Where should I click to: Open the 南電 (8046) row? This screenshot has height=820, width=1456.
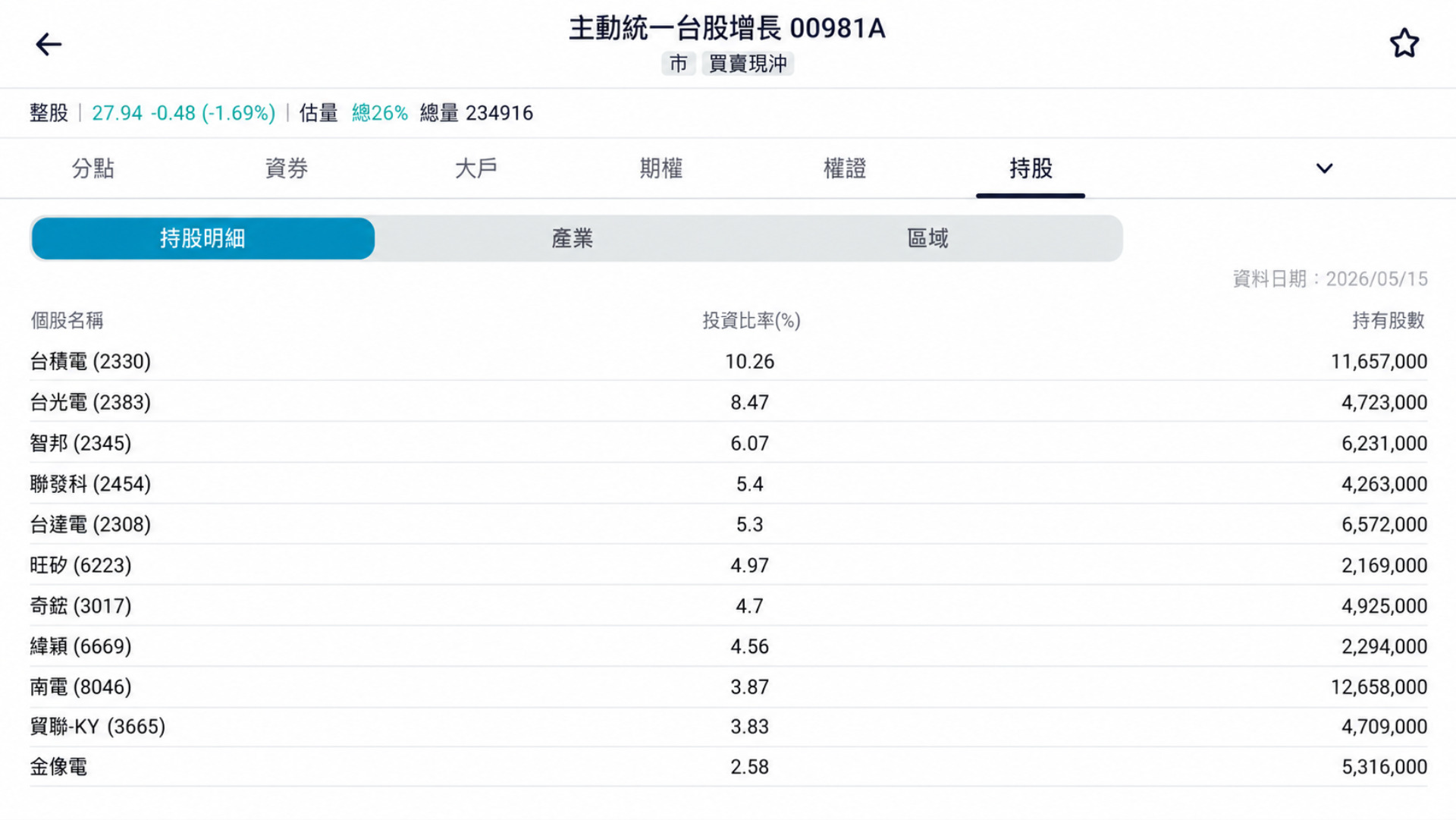point(728,687)
